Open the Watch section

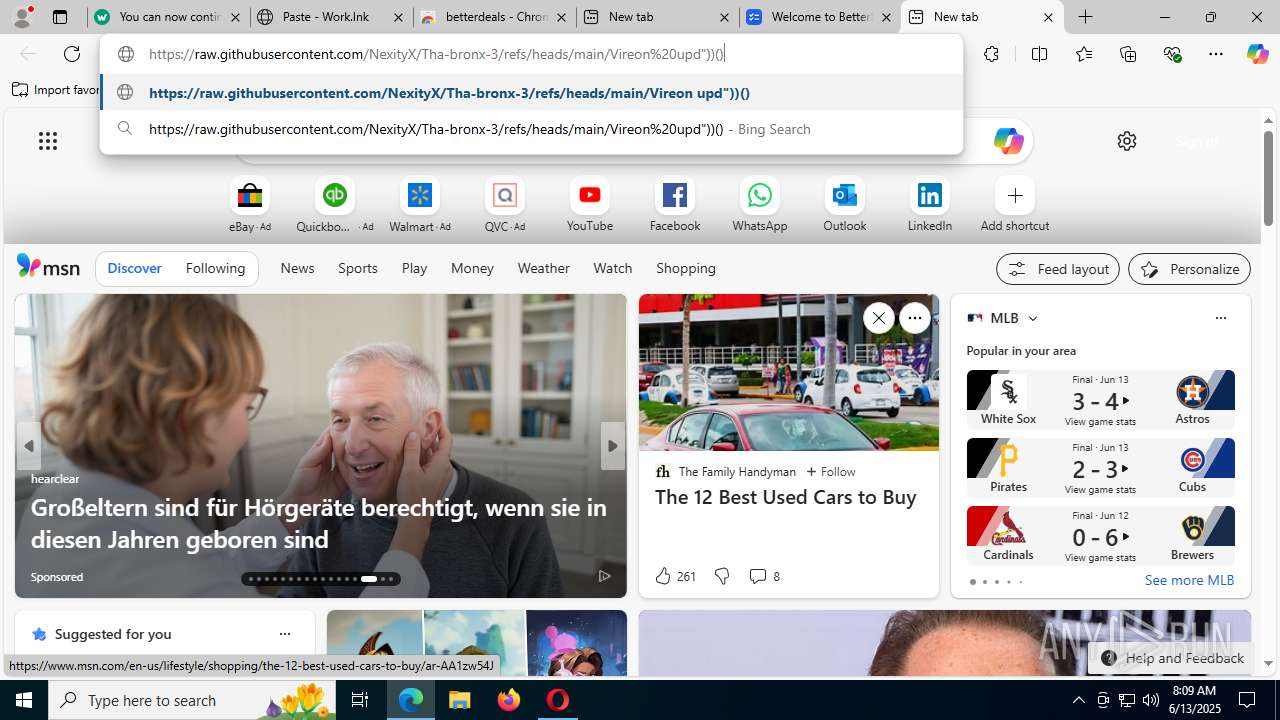click(x=612, y=268)
